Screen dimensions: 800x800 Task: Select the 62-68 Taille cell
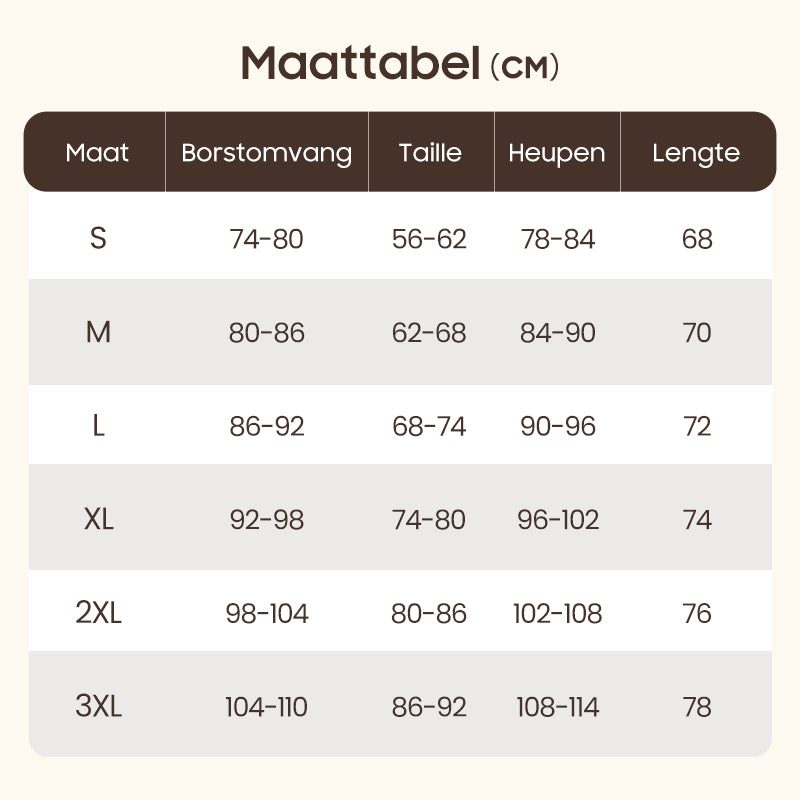(429, 332)
